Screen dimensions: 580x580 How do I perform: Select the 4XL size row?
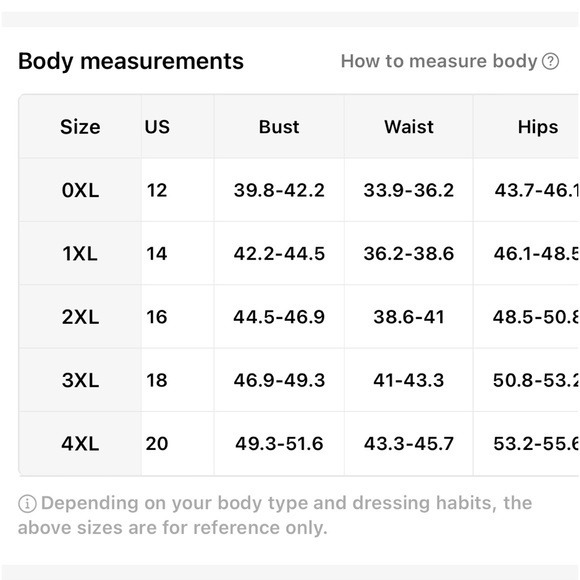299,444
